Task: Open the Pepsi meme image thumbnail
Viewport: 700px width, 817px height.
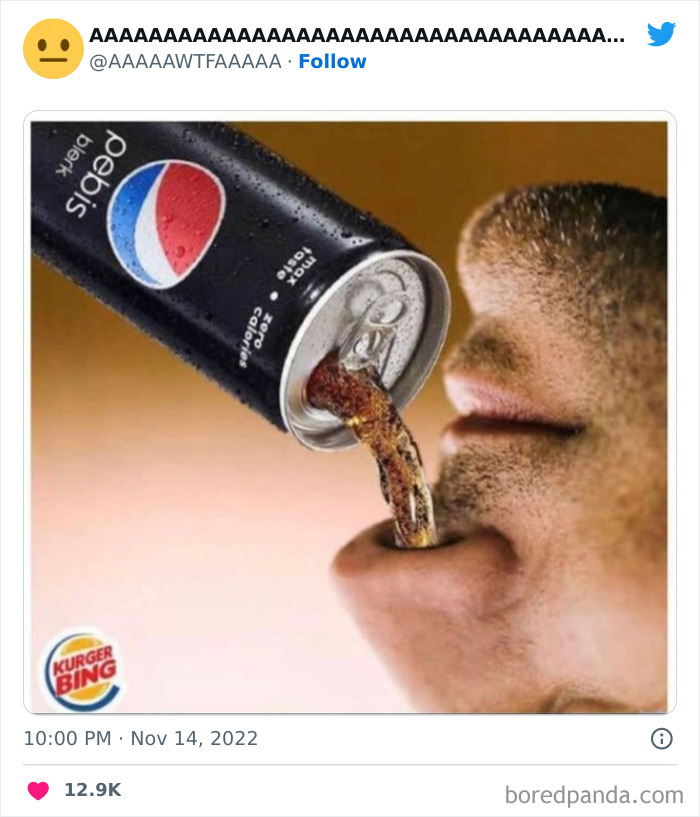Action: tap(350, 410)
